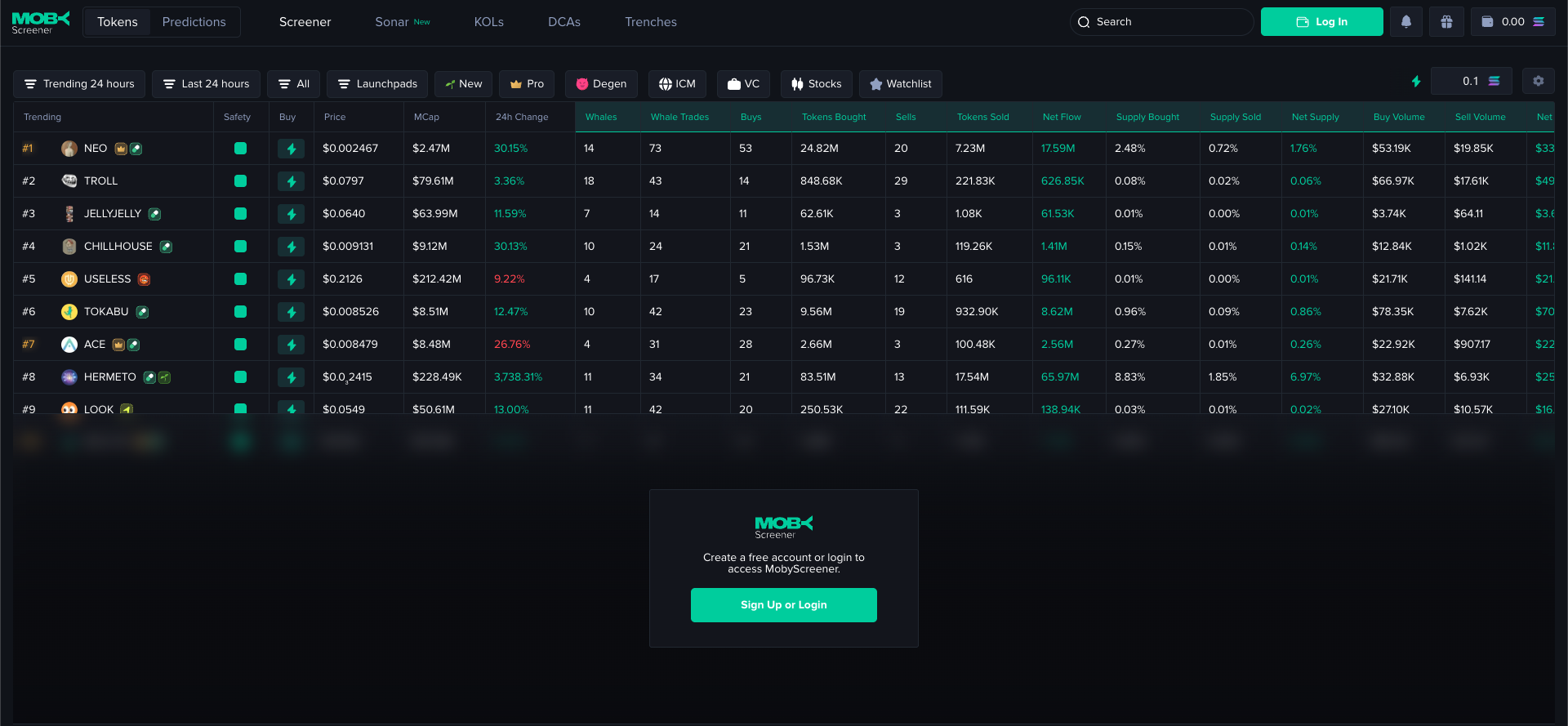The image size is (1568, 726).
Task: Click NEO safety indicator square
Action: point(240,149)
